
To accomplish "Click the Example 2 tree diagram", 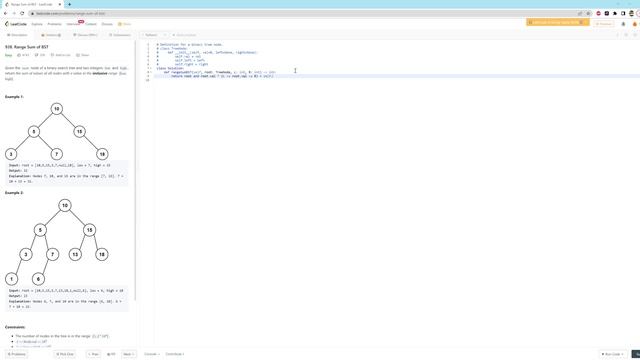I will [57, 242].
